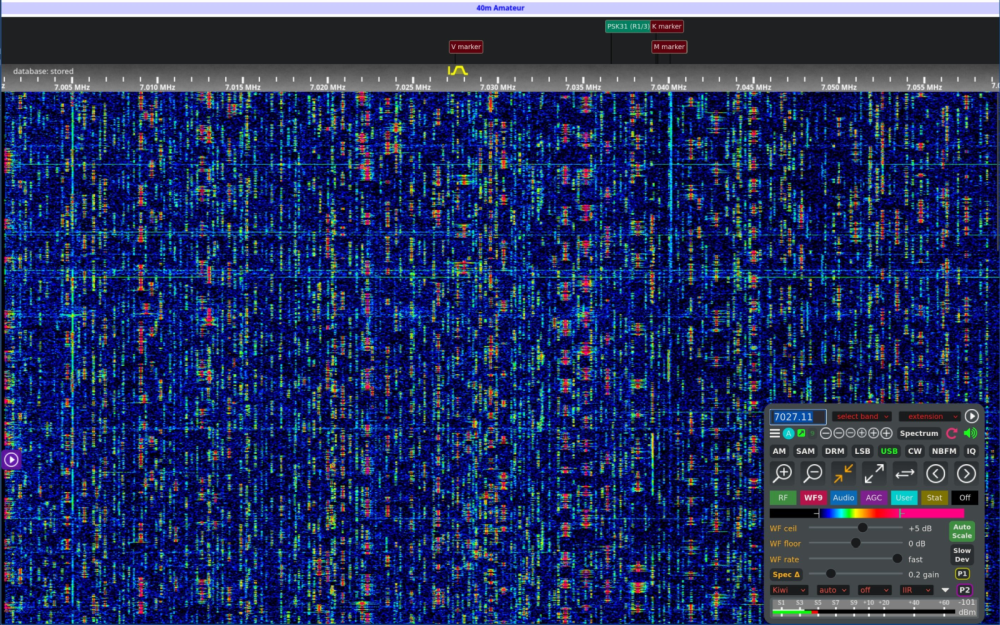This screenshot has height=625, width=1000.
Task: Open the select band dropdown
Action: pos(861,416)
